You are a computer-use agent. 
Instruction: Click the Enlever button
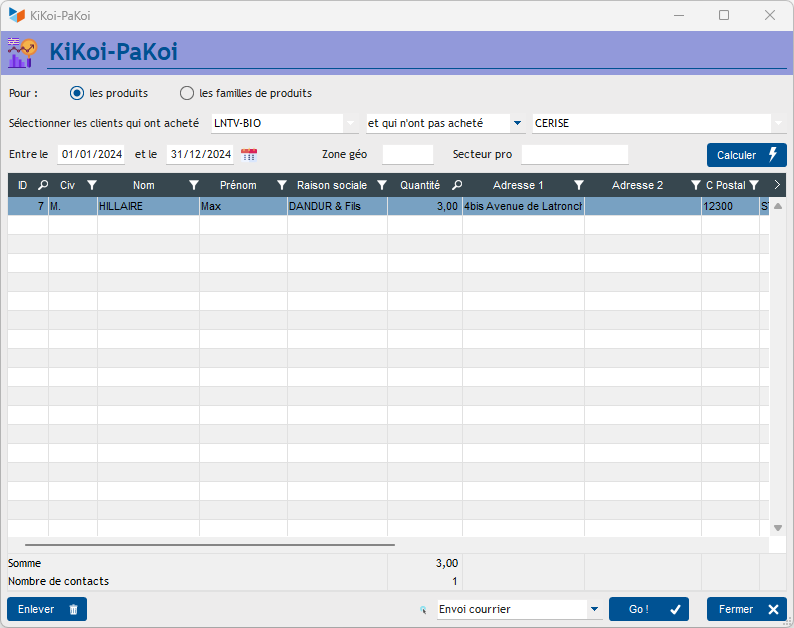(47, 609)
